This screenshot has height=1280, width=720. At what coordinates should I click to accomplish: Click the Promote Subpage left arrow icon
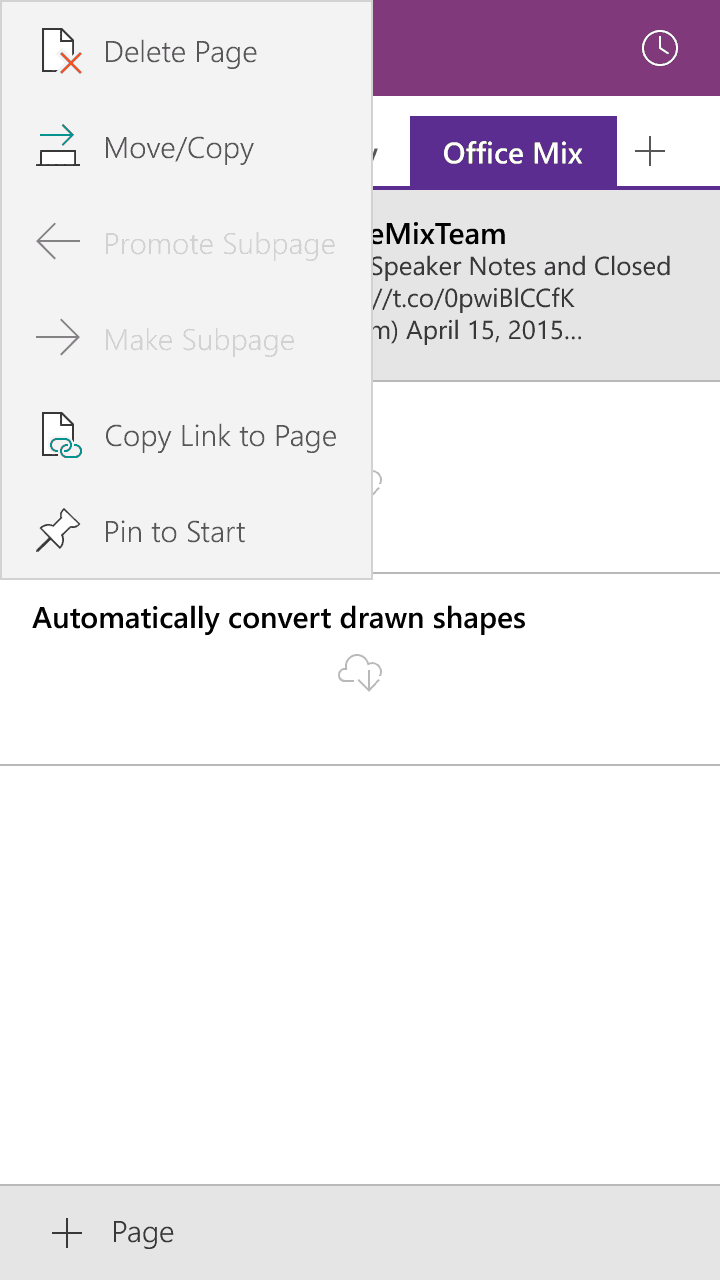58,243
